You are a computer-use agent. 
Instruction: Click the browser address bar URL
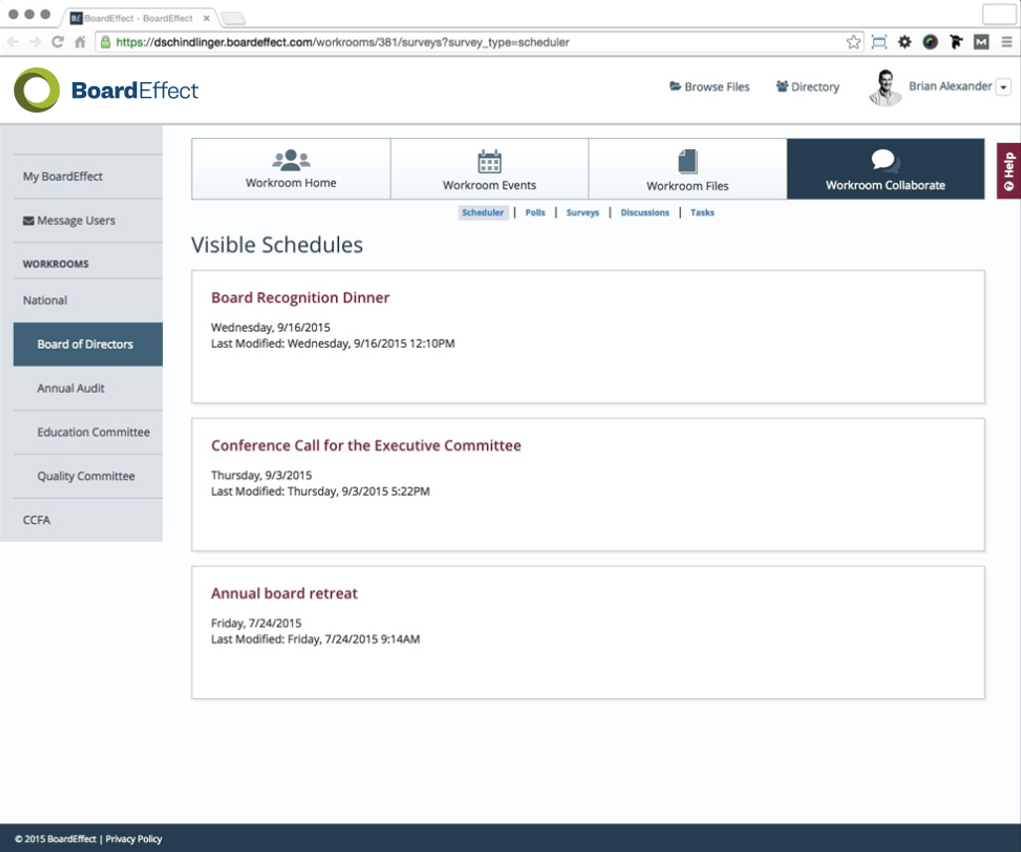(x=343, y=42)
